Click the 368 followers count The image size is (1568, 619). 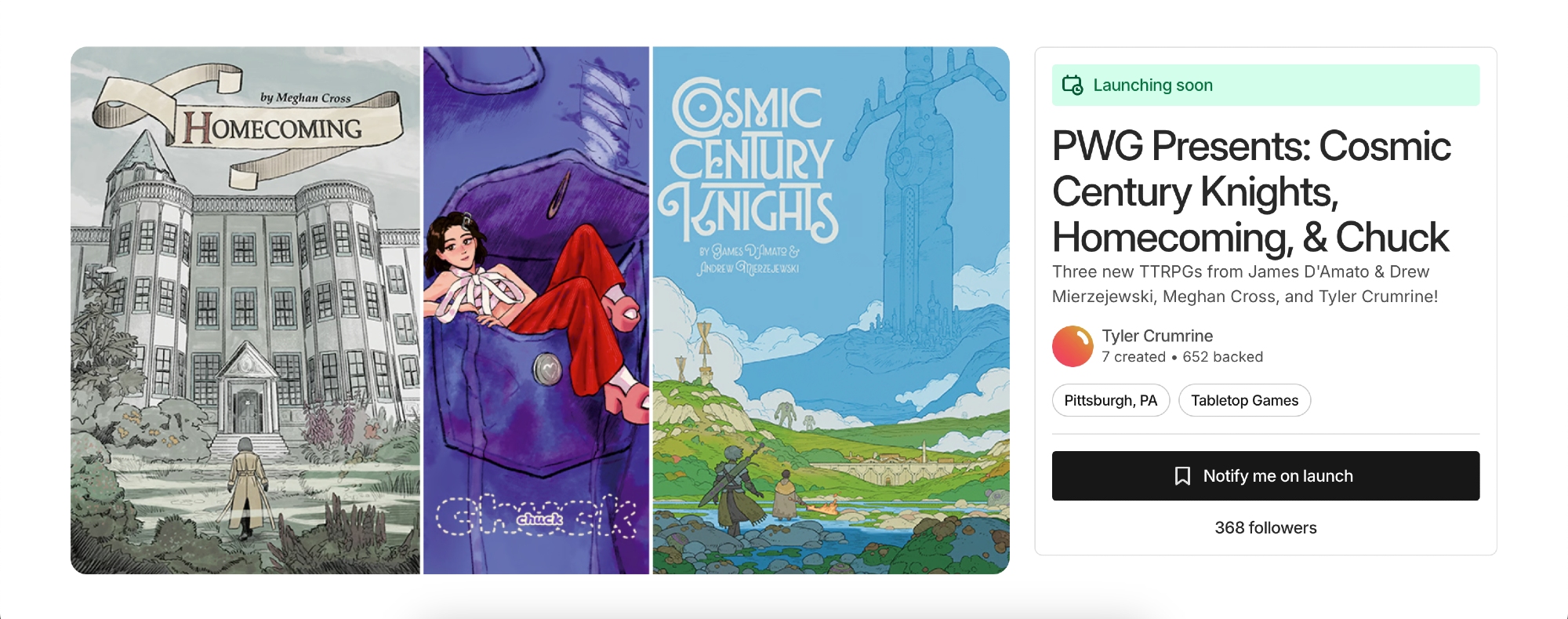tap(1265, 528)
